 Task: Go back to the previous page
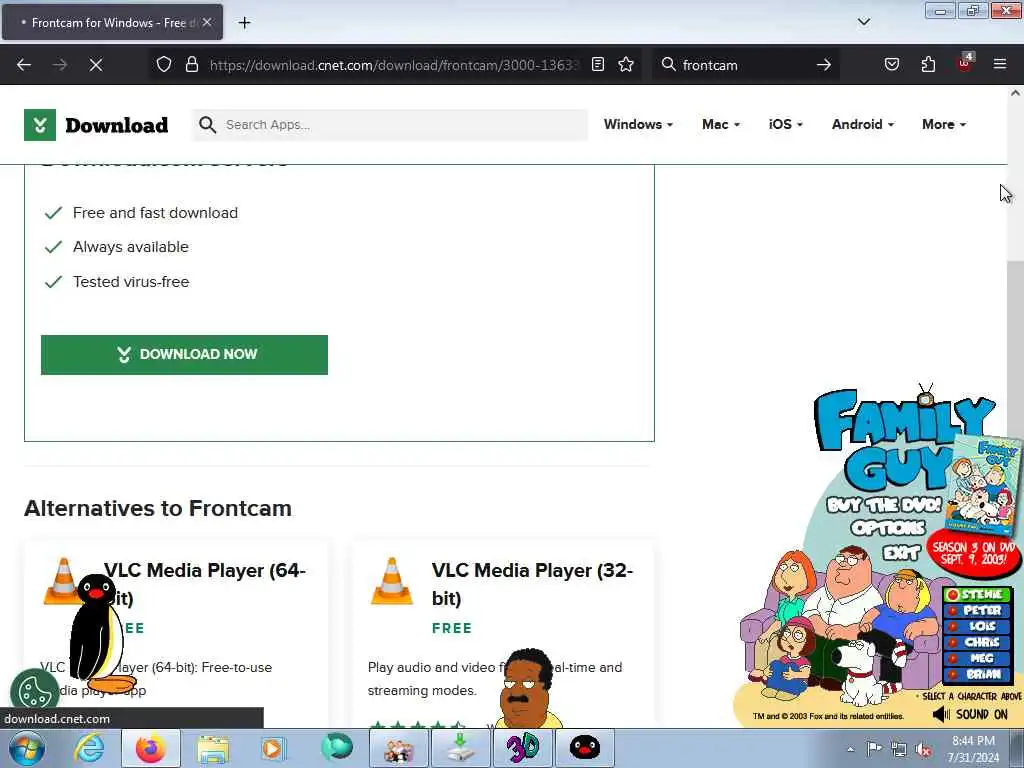click(x=24, y=65)
